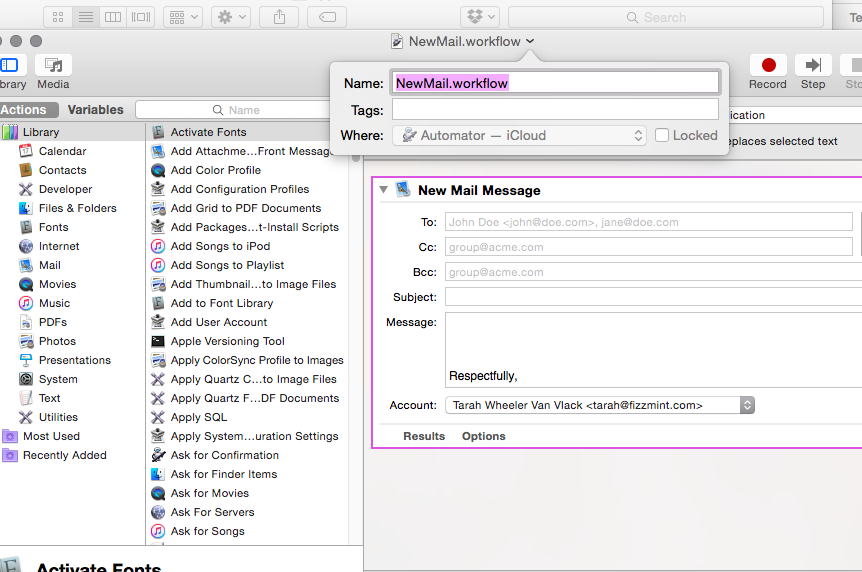Click the Finder Search field

coord(666,18)
